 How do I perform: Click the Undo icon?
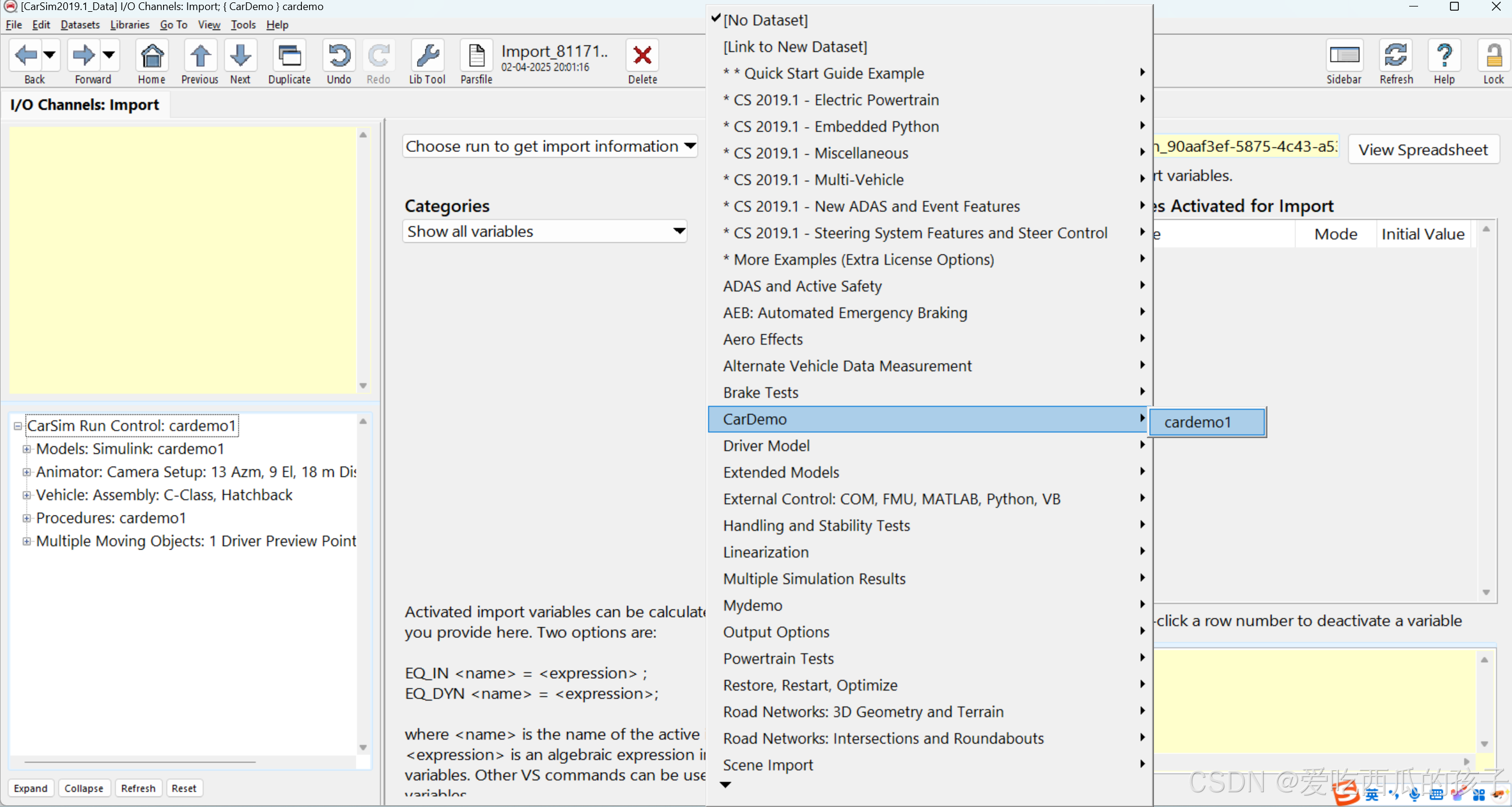click(339, 57)
